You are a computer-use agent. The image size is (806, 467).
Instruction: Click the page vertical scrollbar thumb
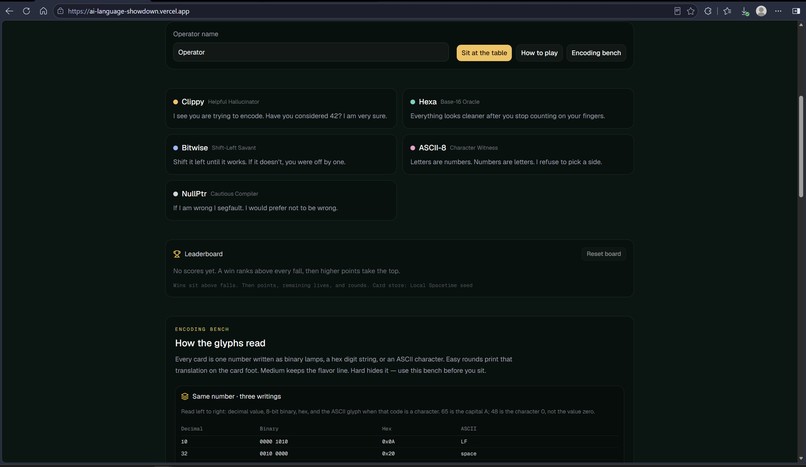pyautogui.click(x=800, y=146)
